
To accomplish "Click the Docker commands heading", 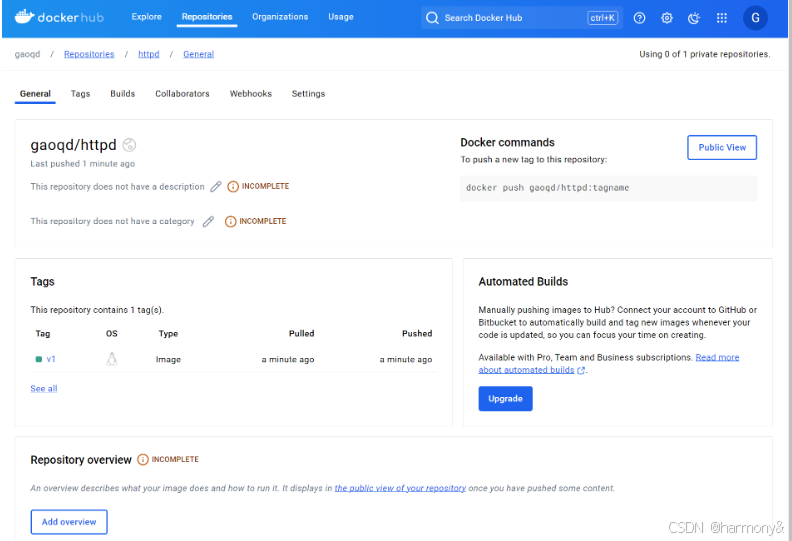I will tap(508, 142).
